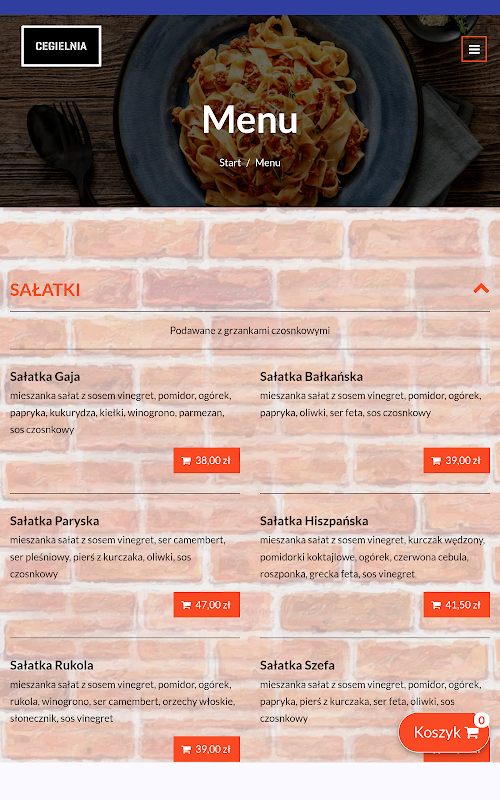The height and width of the screenshot is (800, 500).
Task: Select the Sałatka Rukola title
Action: (x=52, y=665)
